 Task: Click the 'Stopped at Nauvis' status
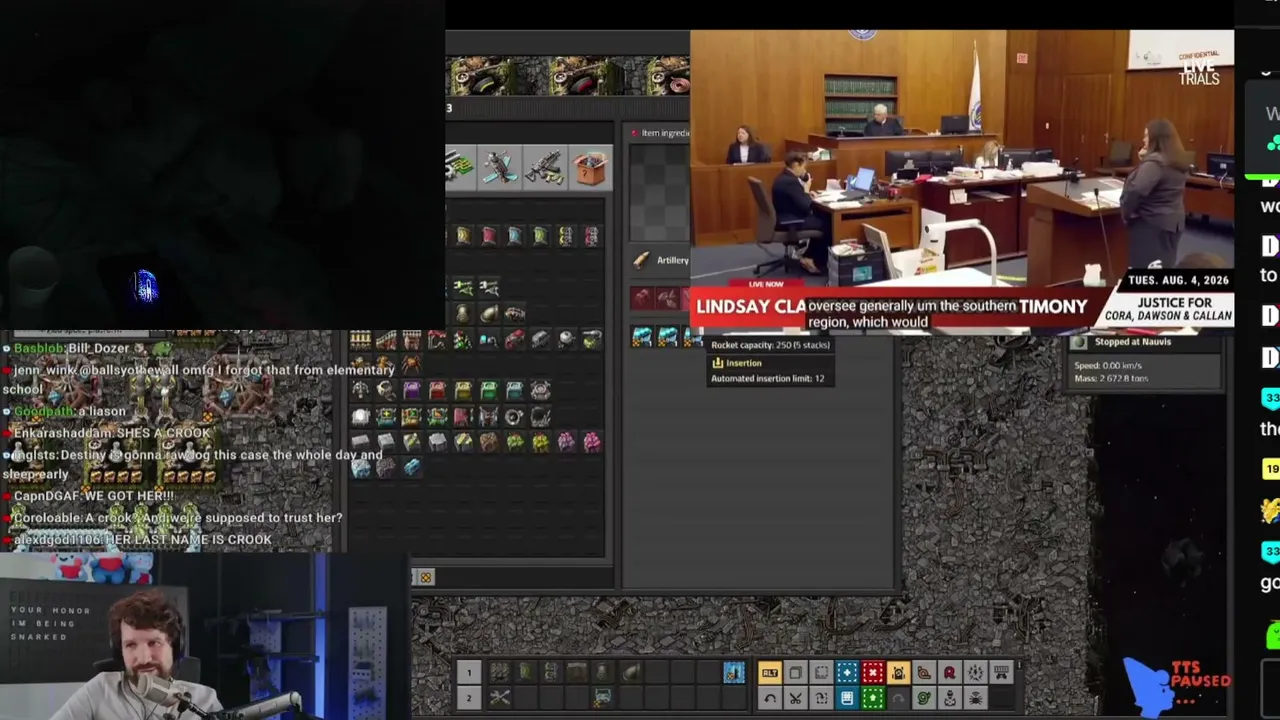point(1133,342)
